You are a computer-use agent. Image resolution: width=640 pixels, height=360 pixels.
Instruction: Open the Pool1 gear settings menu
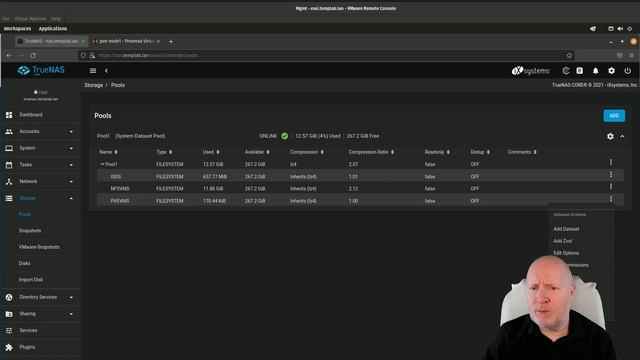pyautogui.click(x=610, y=136)
